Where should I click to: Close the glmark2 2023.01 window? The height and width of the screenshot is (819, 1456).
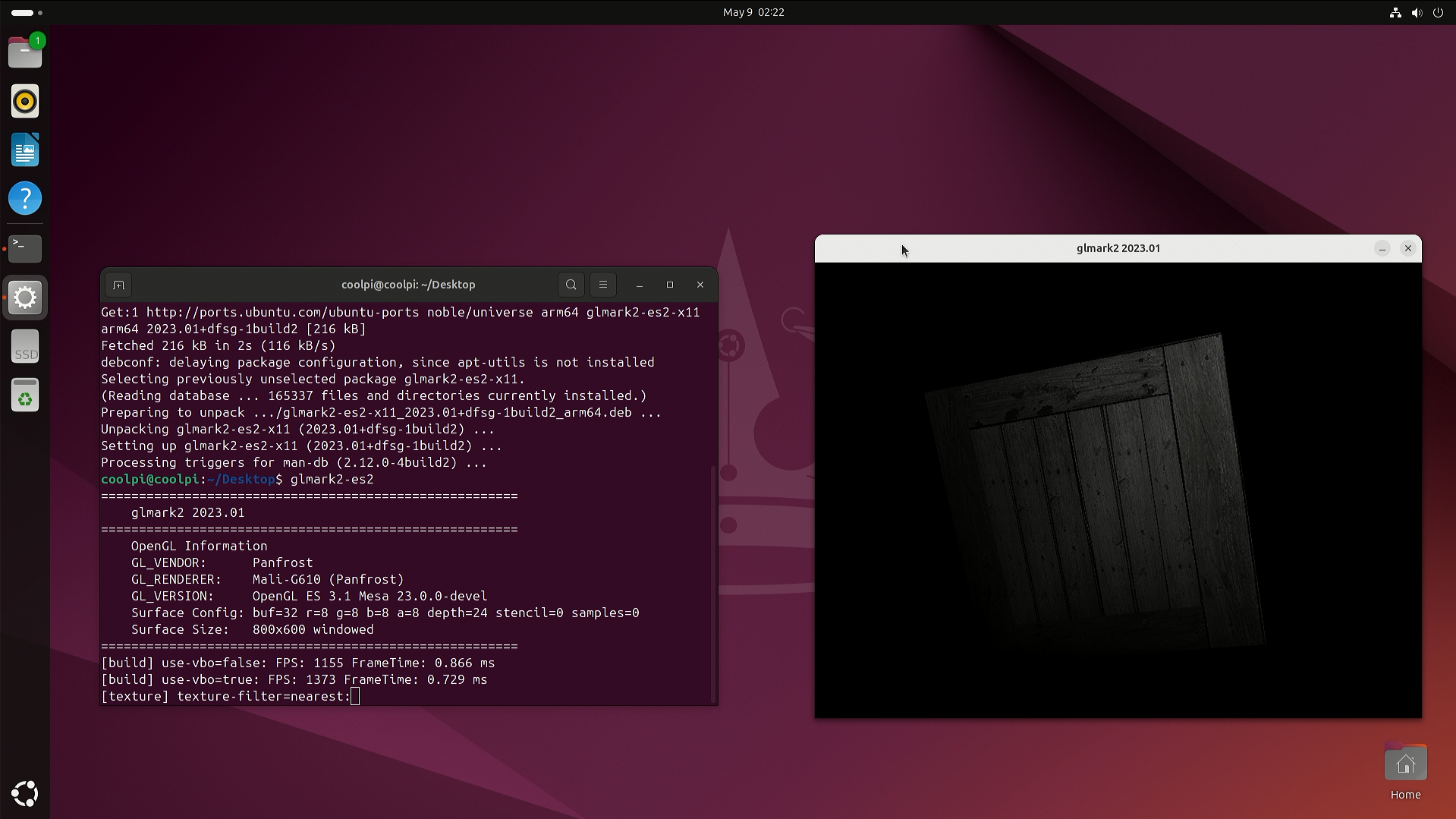point(1408,248)
